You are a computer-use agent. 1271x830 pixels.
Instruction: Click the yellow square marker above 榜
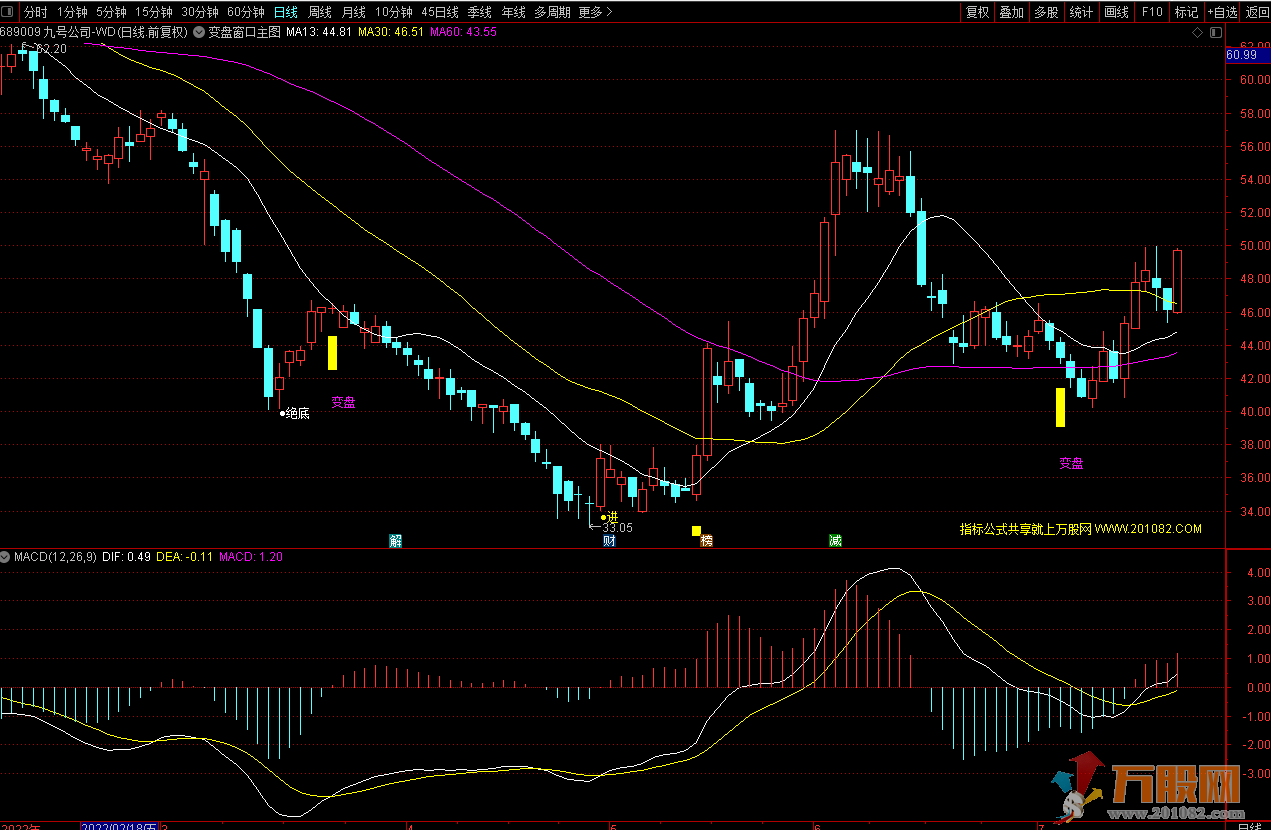(697, 531)
